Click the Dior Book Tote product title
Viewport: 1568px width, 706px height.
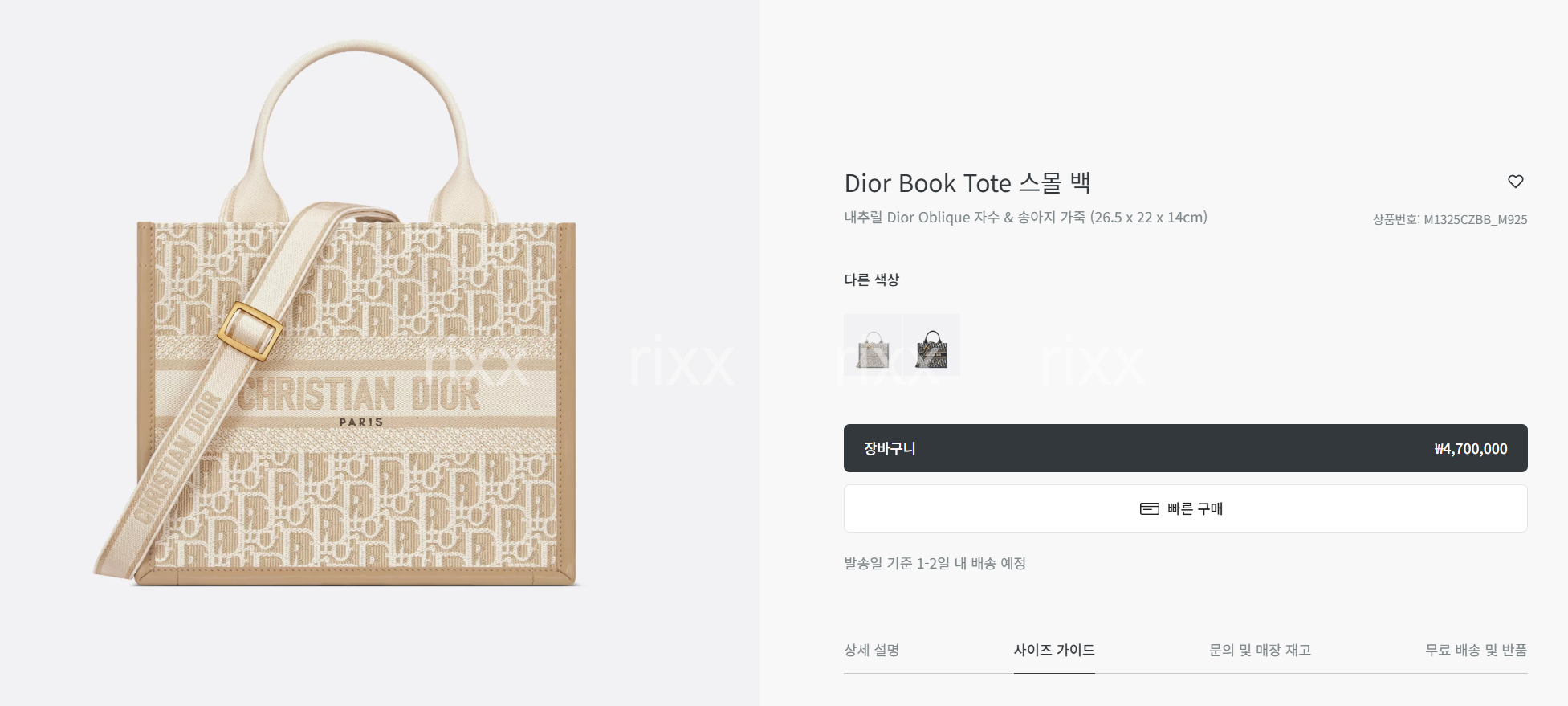click(x=967, y=183)
